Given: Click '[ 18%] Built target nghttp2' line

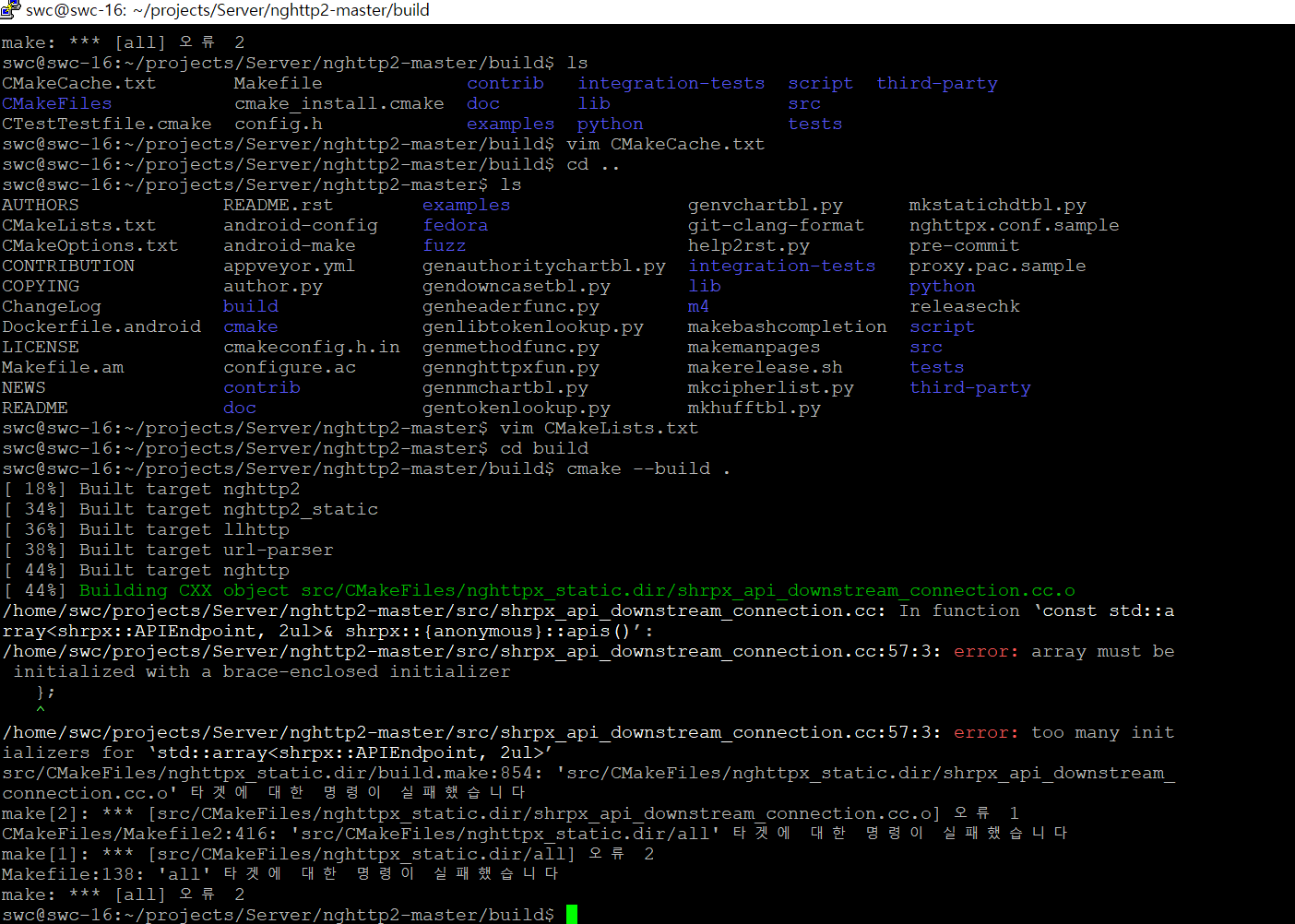Looking at the screenshot, I should [151, 489].
